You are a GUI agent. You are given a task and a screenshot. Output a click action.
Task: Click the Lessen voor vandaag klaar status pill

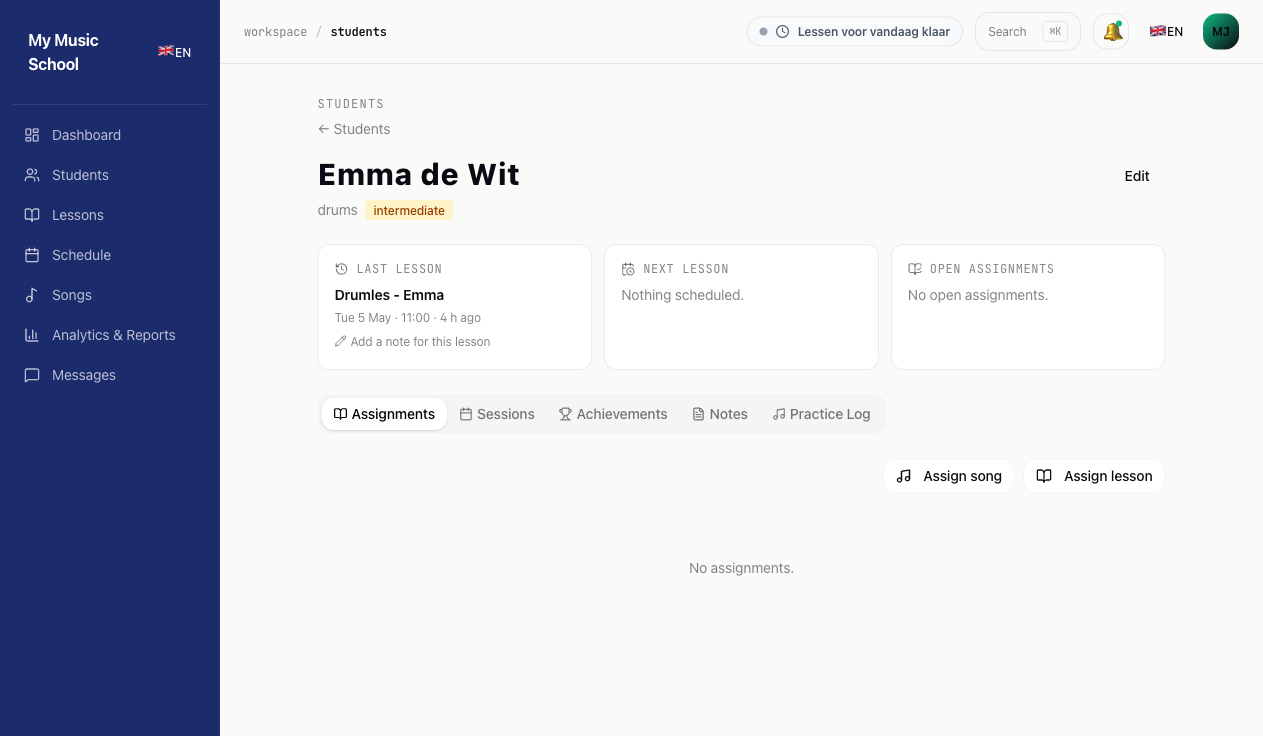(855, 32)
